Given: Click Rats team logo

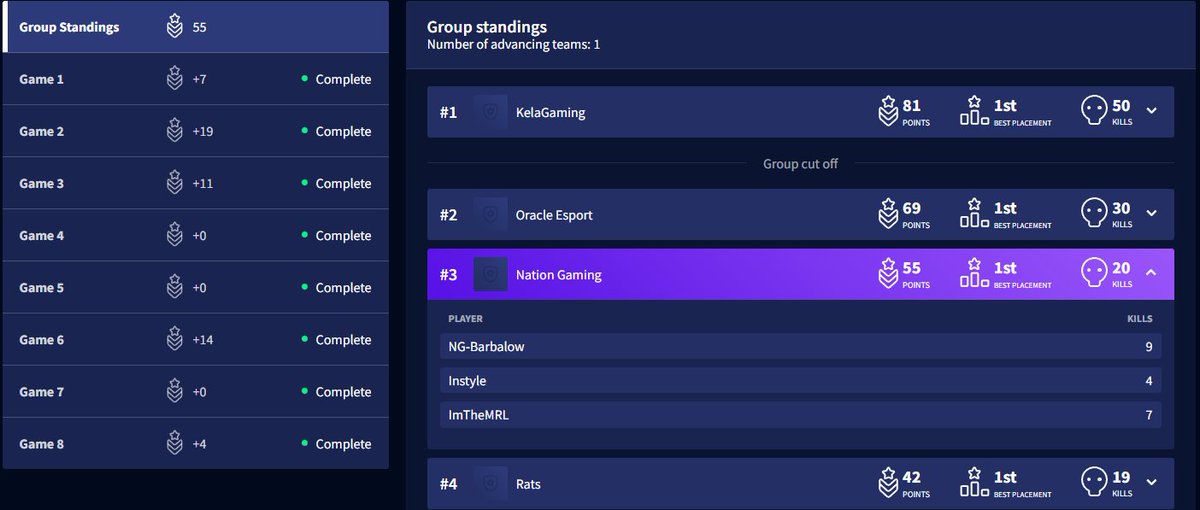Looking at the screenshot, I should pos(490,484).
